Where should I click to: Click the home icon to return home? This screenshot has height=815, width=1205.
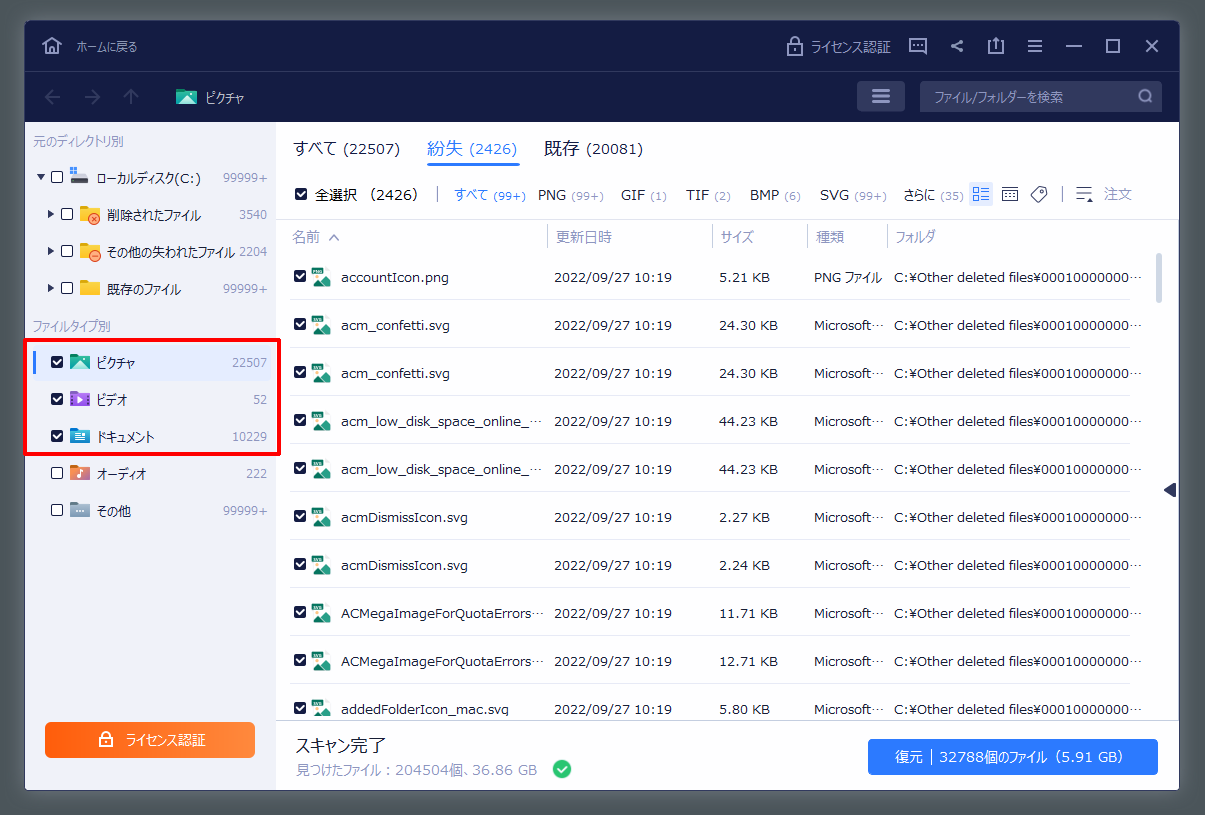pyautogui.click(x=52, y=46)
